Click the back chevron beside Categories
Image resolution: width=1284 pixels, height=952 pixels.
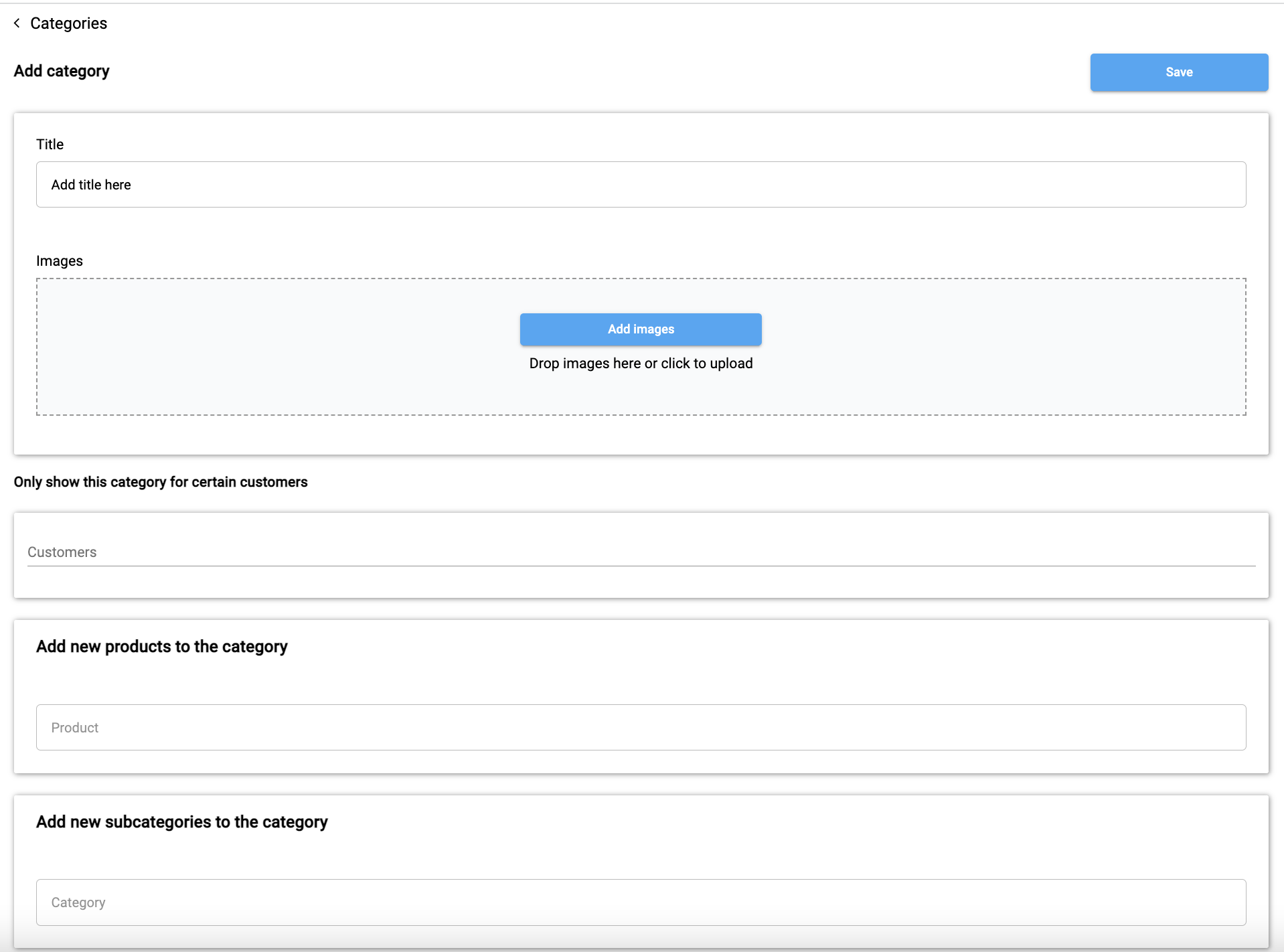17,23
